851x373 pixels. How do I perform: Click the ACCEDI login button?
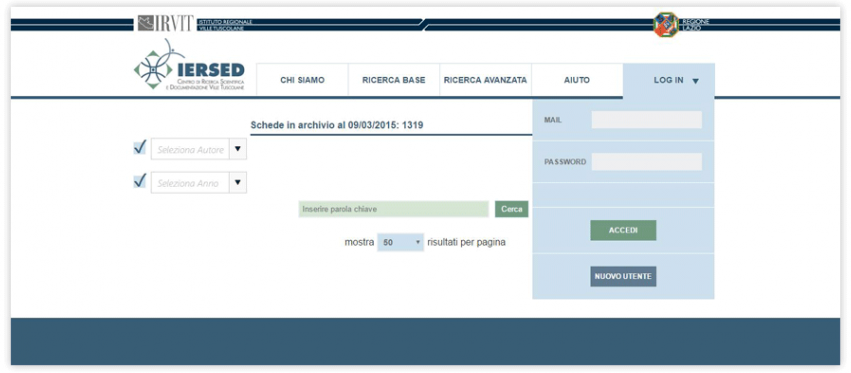tap(623, 230)
